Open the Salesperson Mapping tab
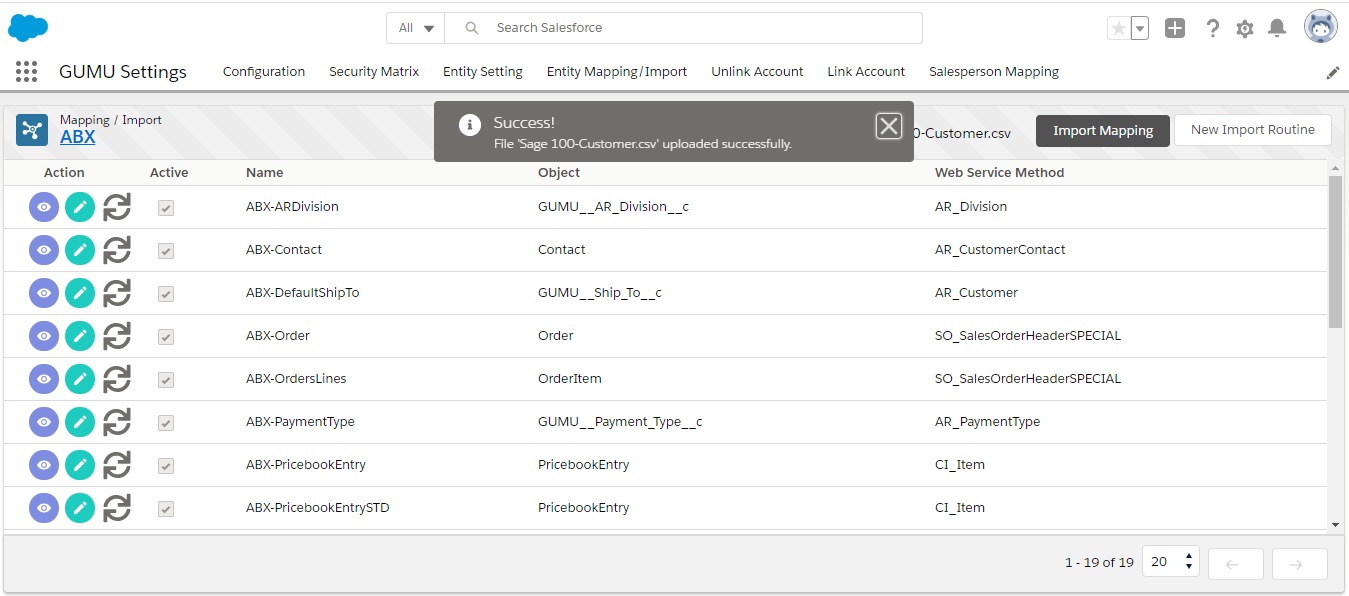Viewport: 1349px width, 596px height. point(993,72)
